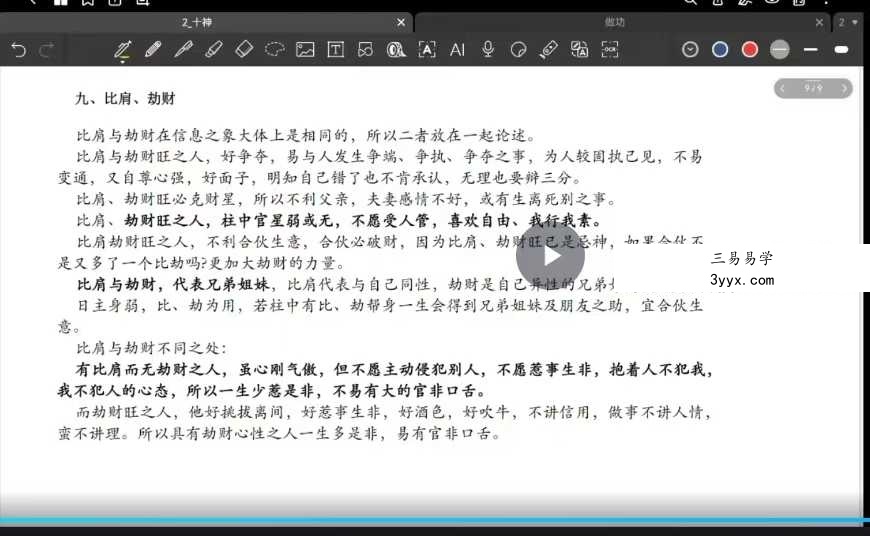Click the line starting 比肩与劫财旺之人，好争夺
Viewport: 870px width, 536px height.
tap(389, 156)
